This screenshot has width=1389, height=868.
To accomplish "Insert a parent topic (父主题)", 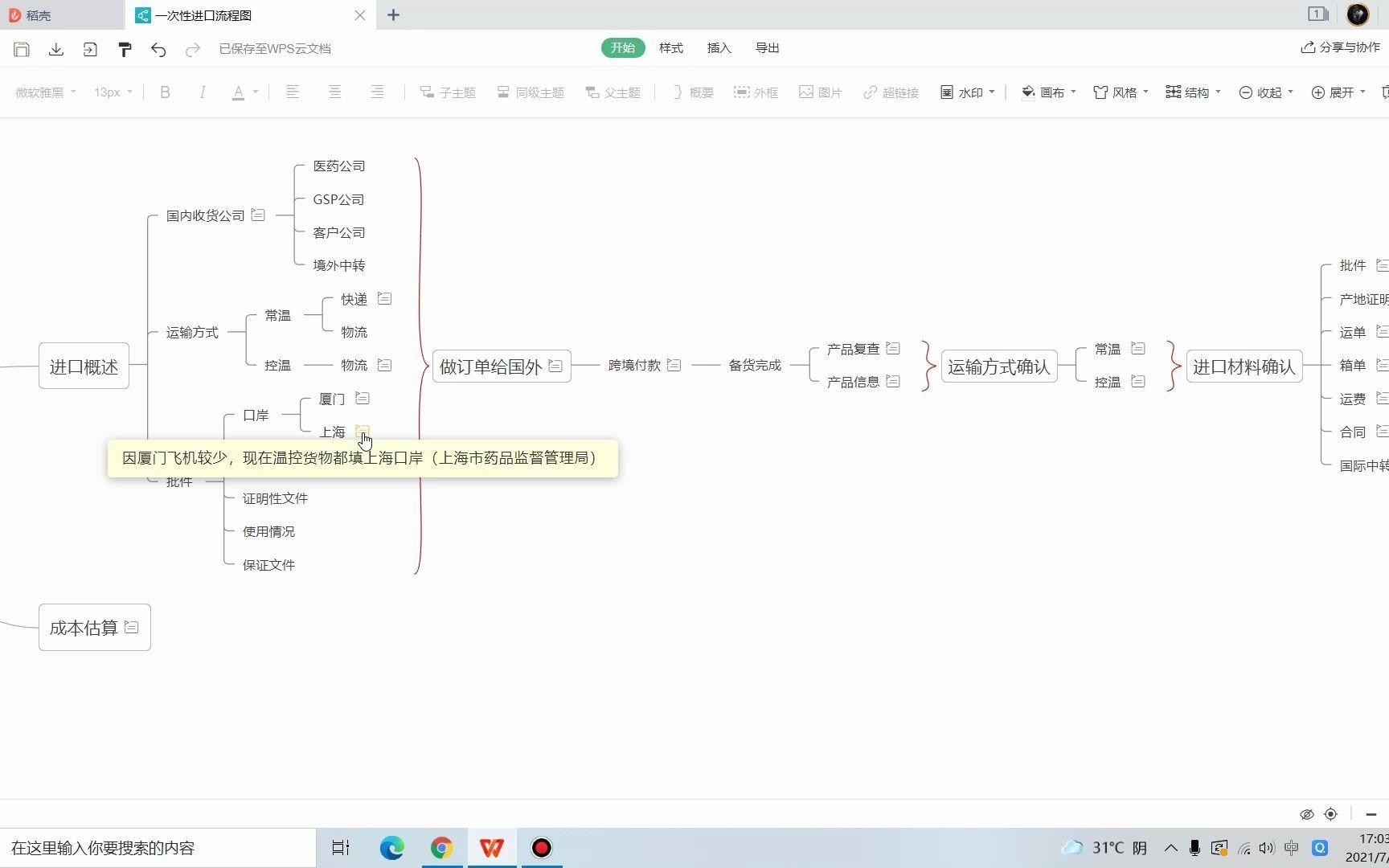I will pyautogui.click(x=613, y=92).
